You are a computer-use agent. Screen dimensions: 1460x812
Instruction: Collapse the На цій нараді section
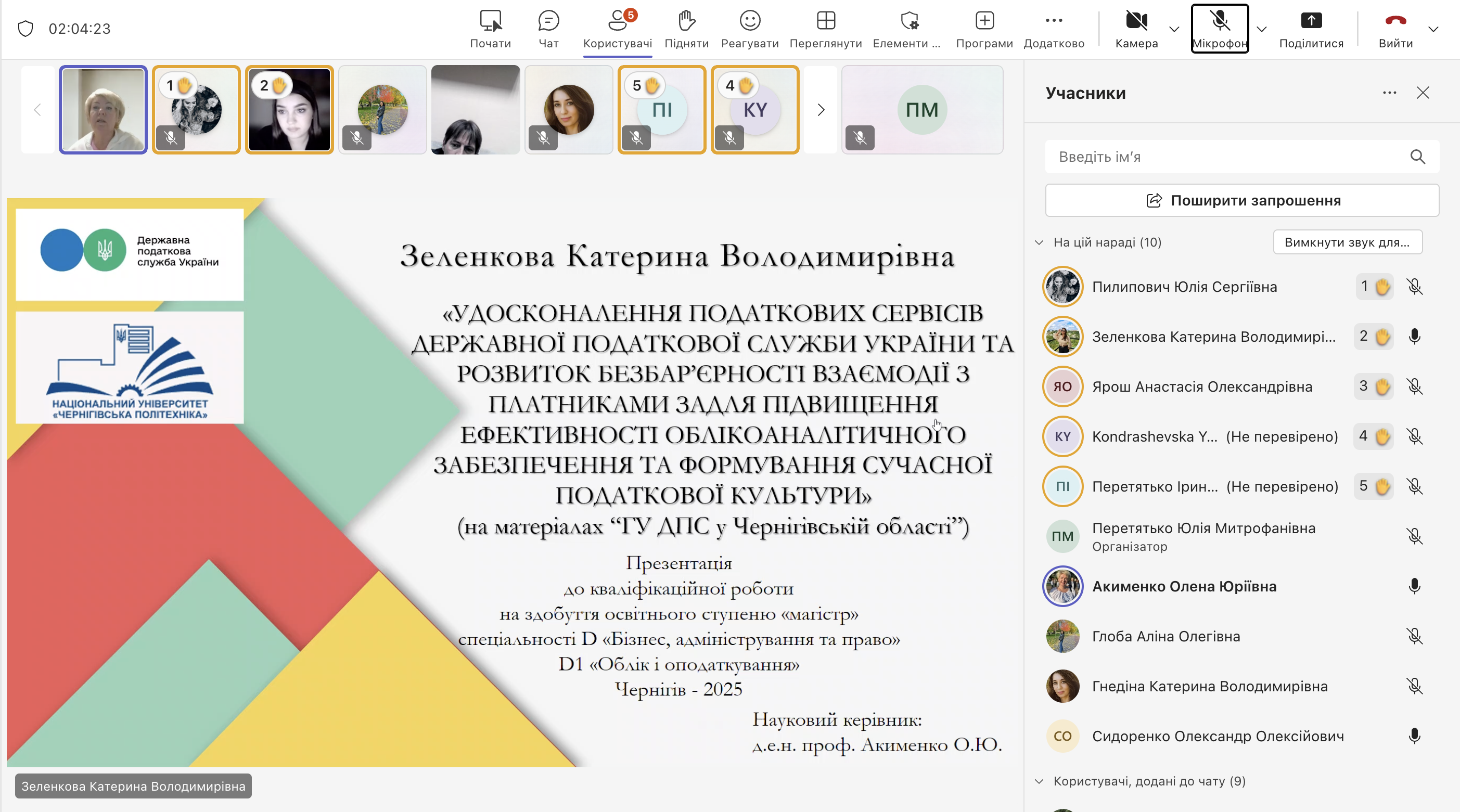pos(1039,242)
